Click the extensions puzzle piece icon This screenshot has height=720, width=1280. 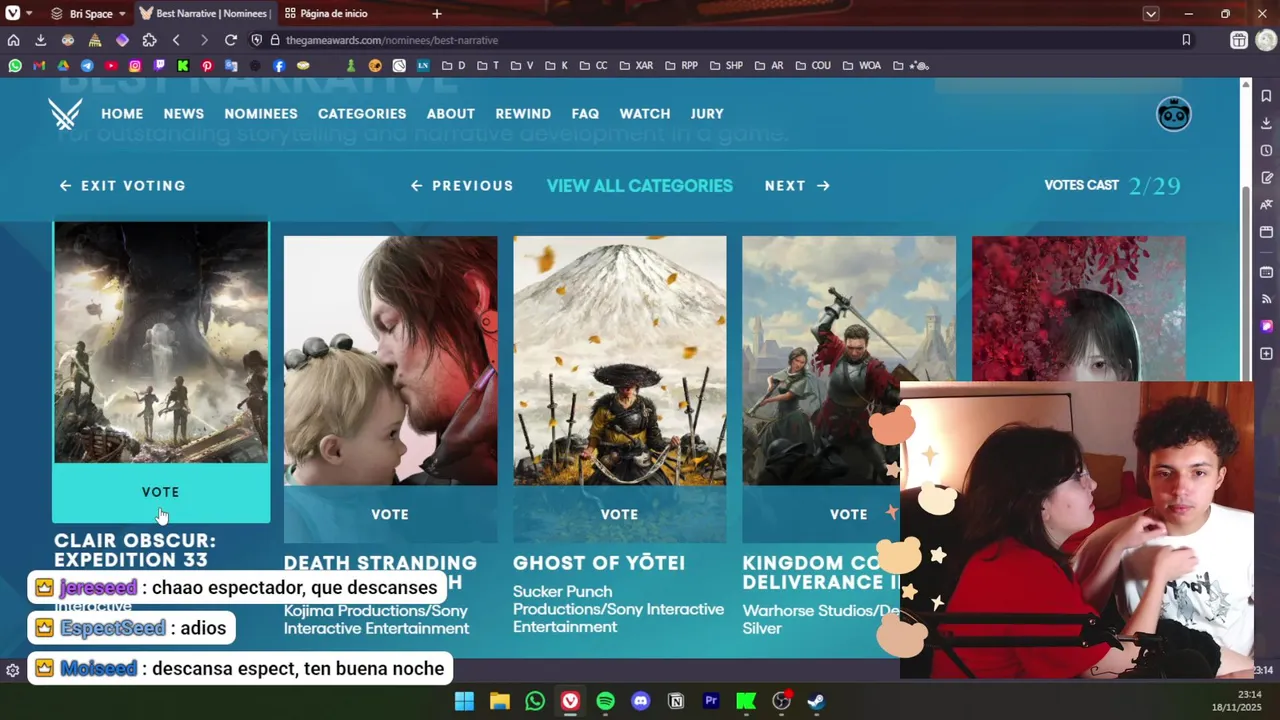pos(149,40)
